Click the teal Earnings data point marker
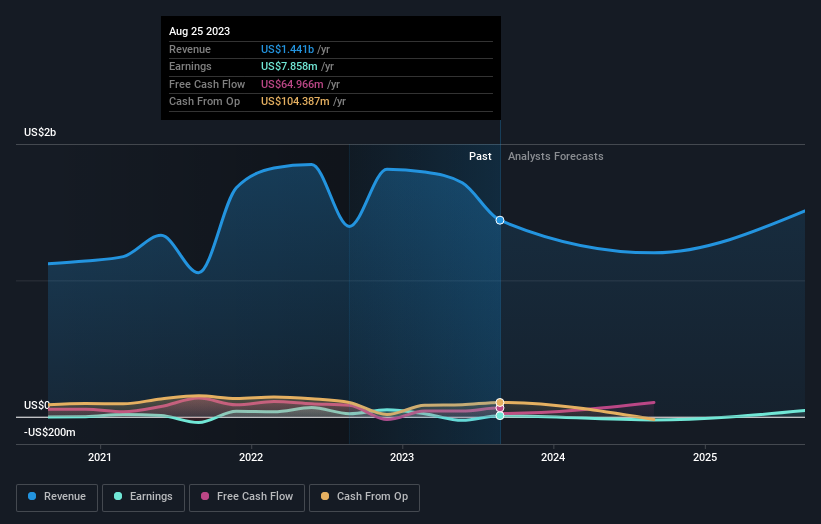Screen dimensions: 821x524 point(500,416)
